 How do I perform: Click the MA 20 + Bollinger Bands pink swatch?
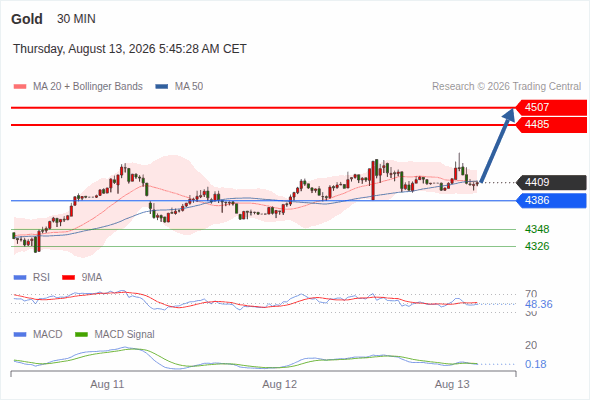click(20, 87)
